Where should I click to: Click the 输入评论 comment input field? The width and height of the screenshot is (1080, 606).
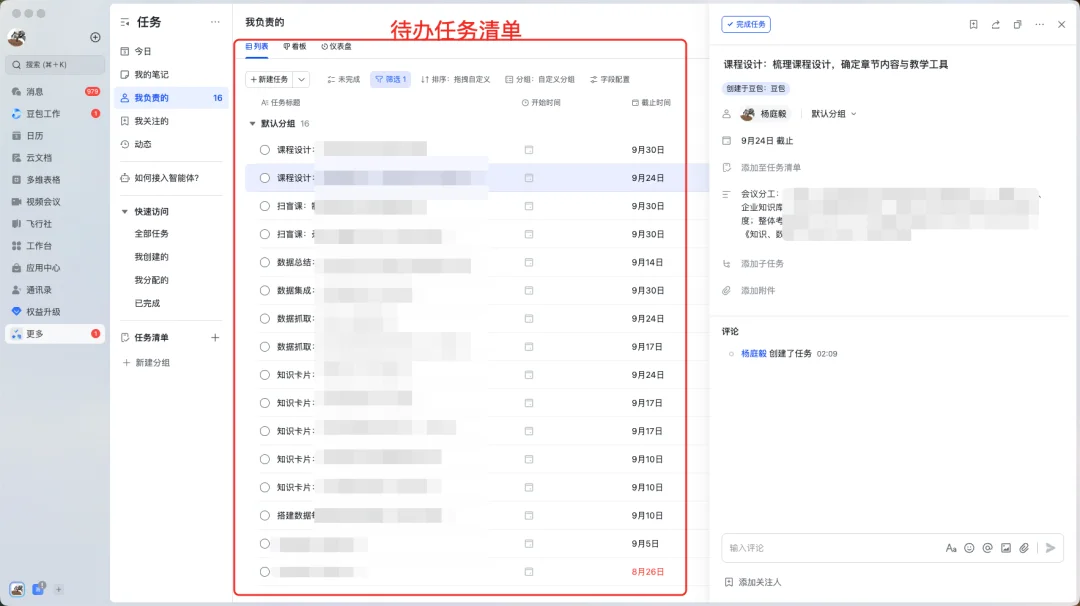(832, 548)
